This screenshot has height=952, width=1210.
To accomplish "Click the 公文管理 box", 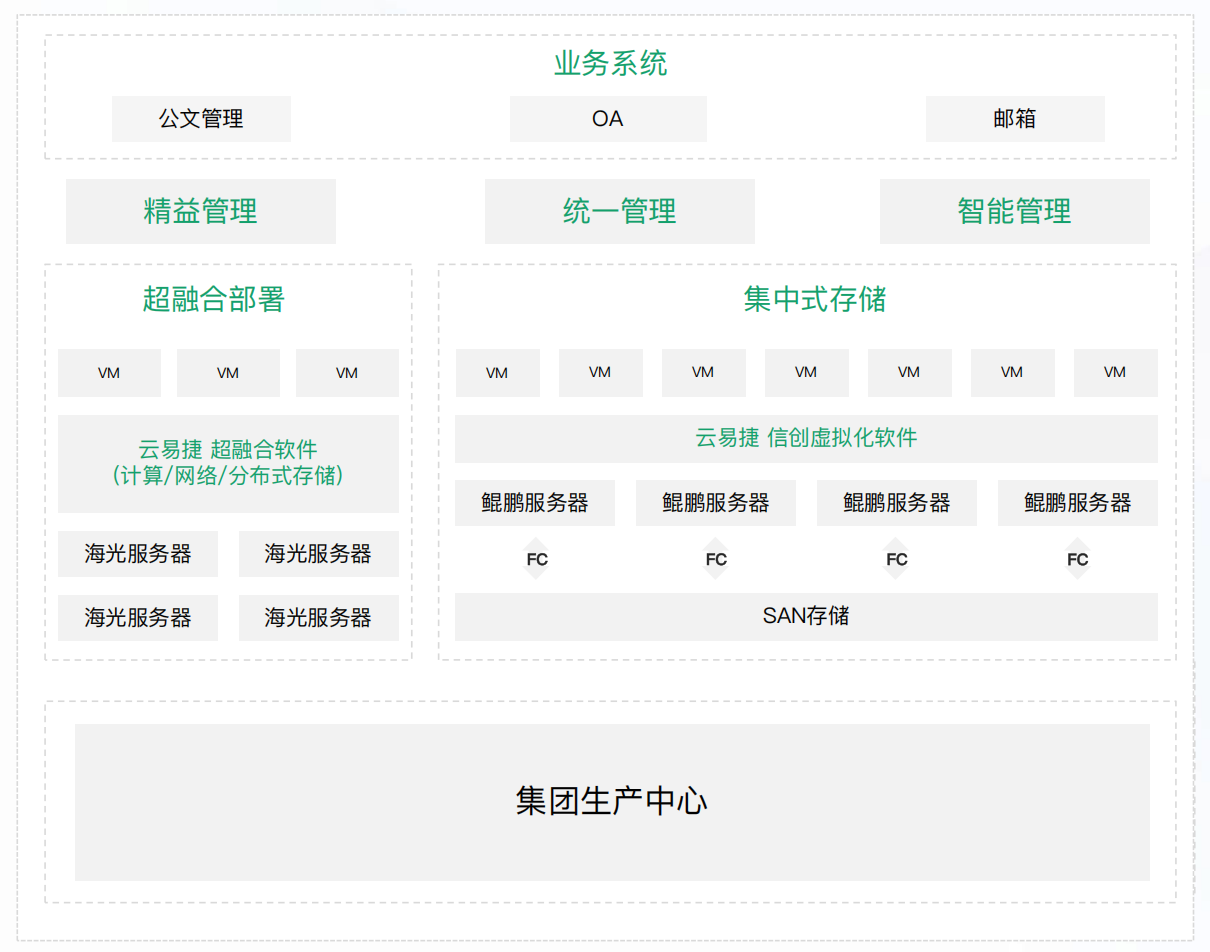I will coord(201,119).
